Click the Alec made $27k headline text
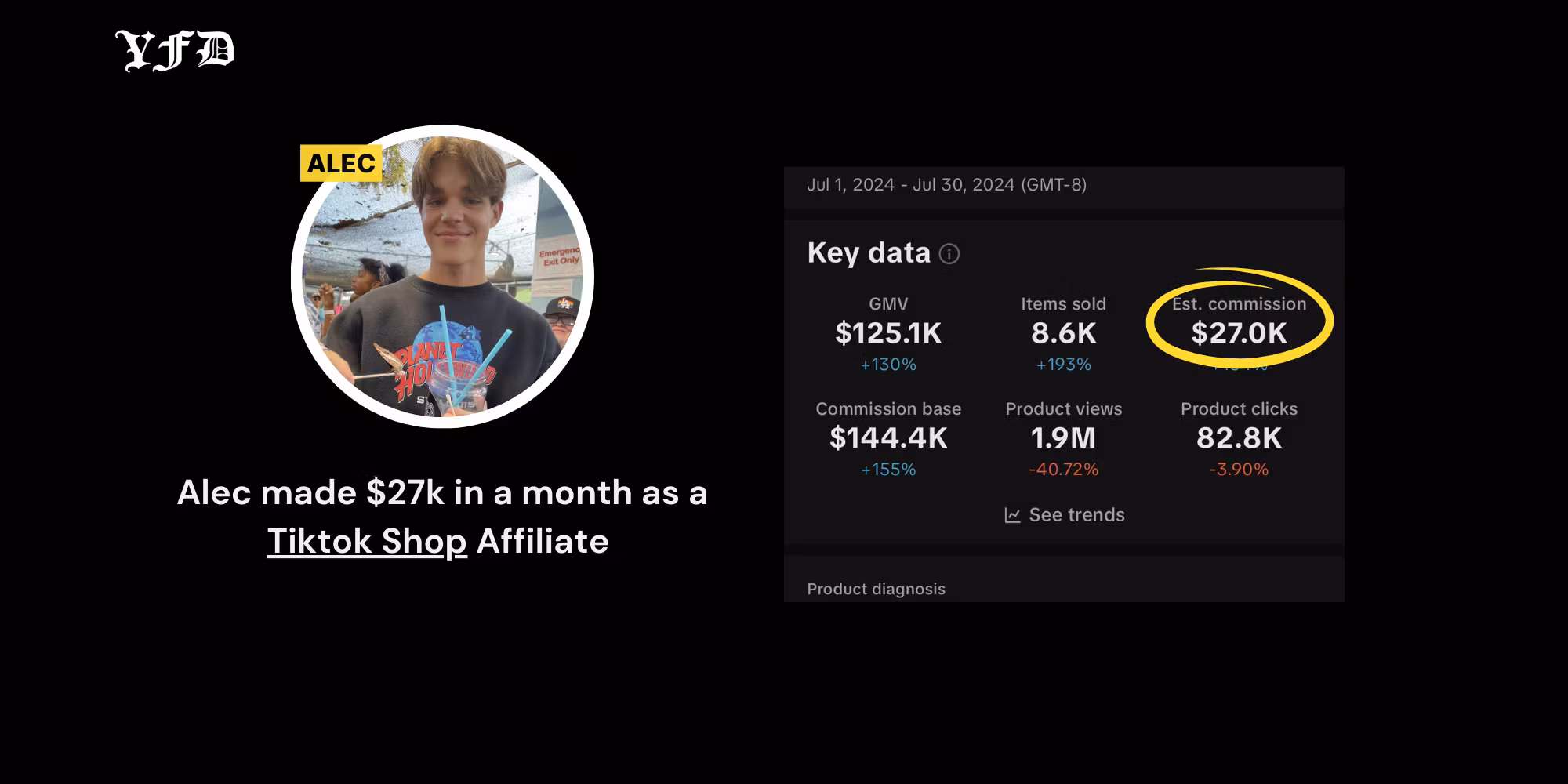Viewport: 1568px width, 784px height. (x=442, y=493)
